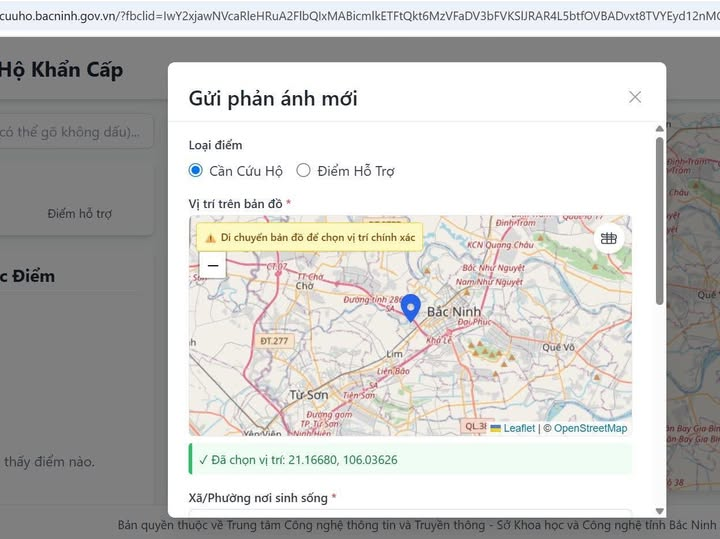Screen dimensions: 720x539
Task: Click the dialog vertical scrollbar thumb
Action: pos(659,220)
